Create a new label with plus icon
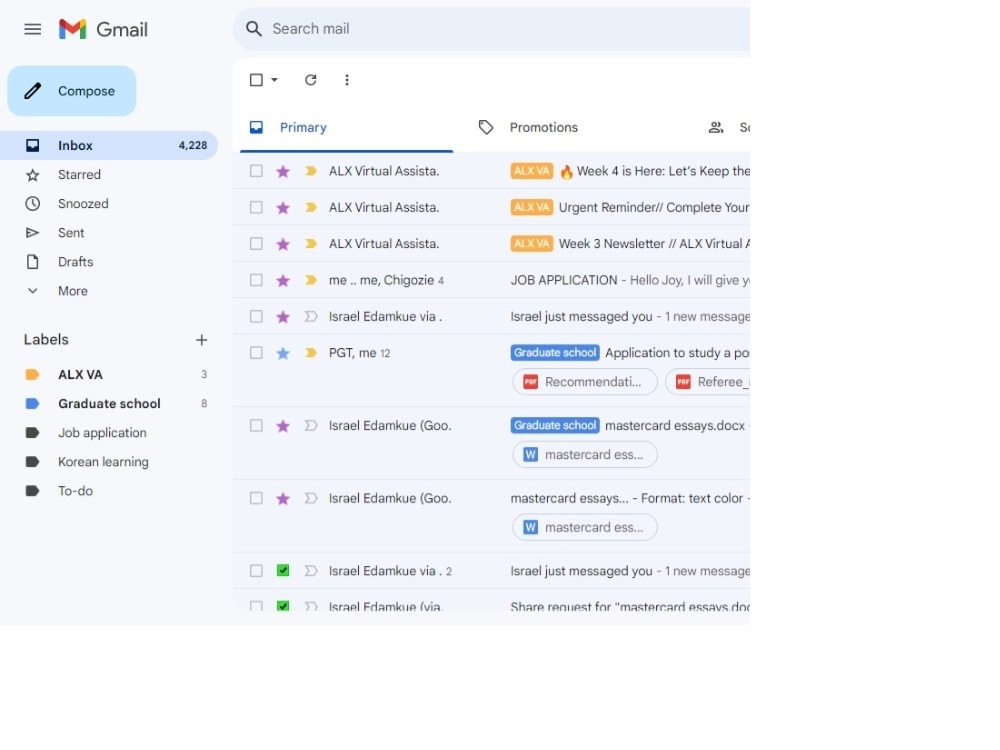This screenshot has height=750, width=1000. pos(202,340)
